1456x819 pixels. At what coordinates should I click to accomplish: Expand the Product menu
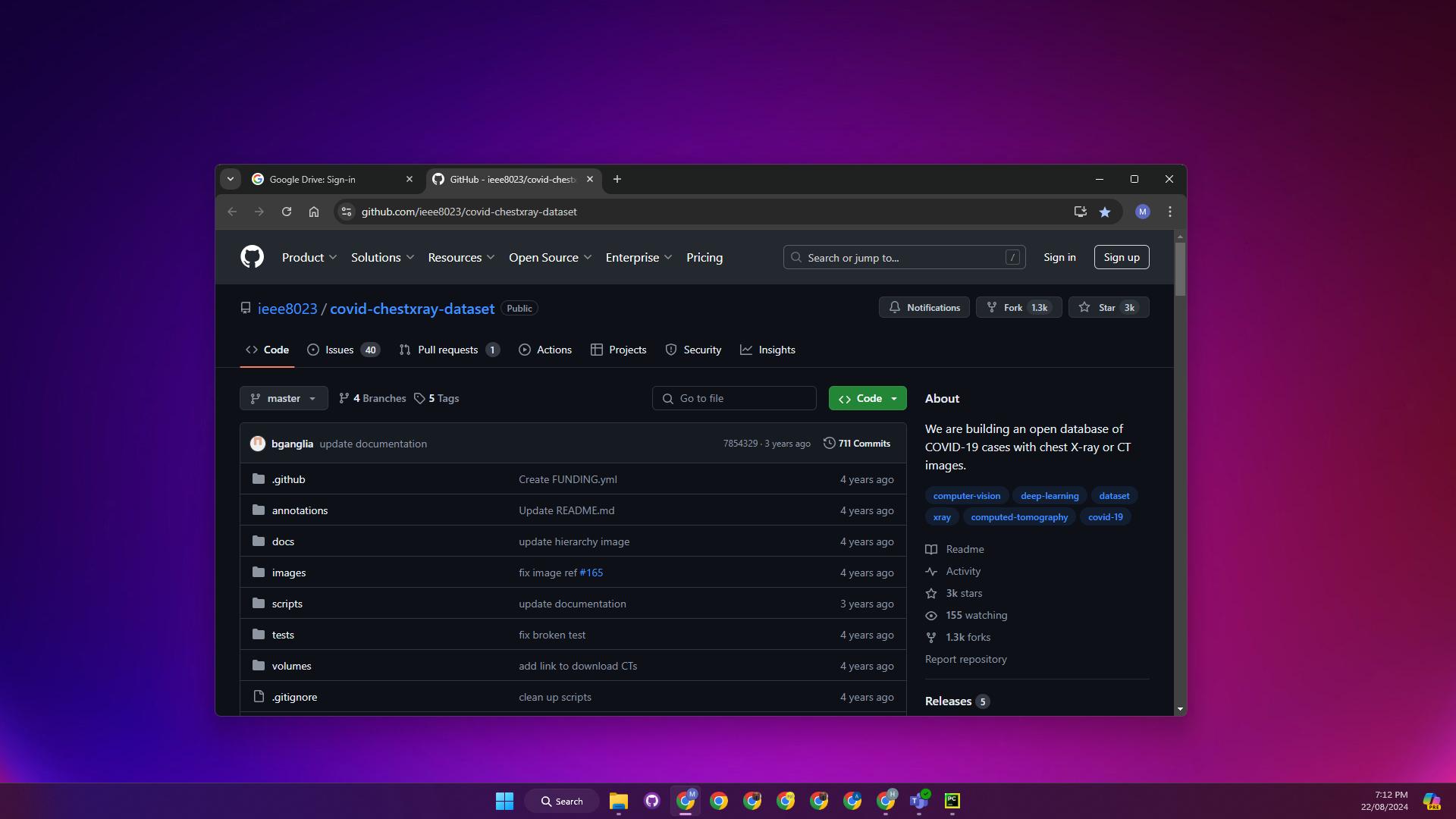coord(309,257)
